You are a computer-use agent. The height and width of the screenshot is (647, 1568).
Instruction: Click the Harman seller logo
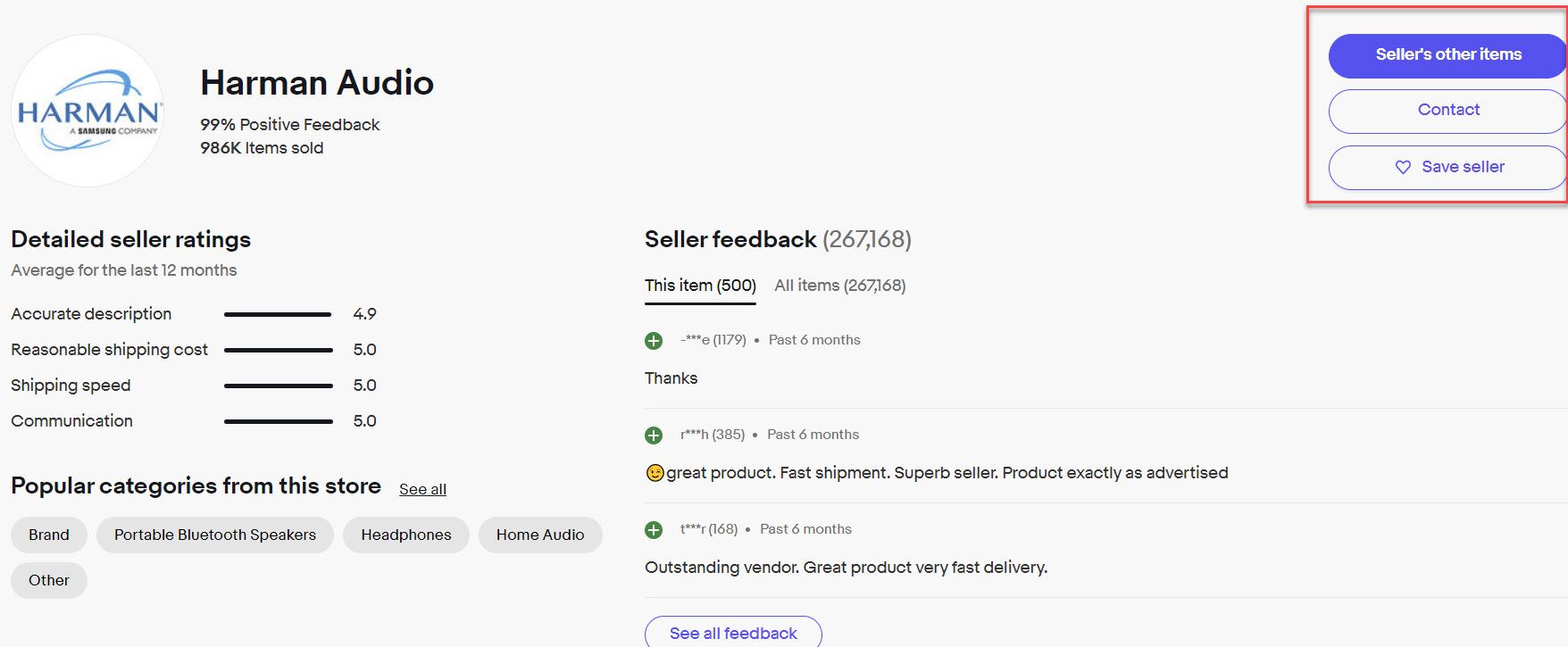click(88, 111)
